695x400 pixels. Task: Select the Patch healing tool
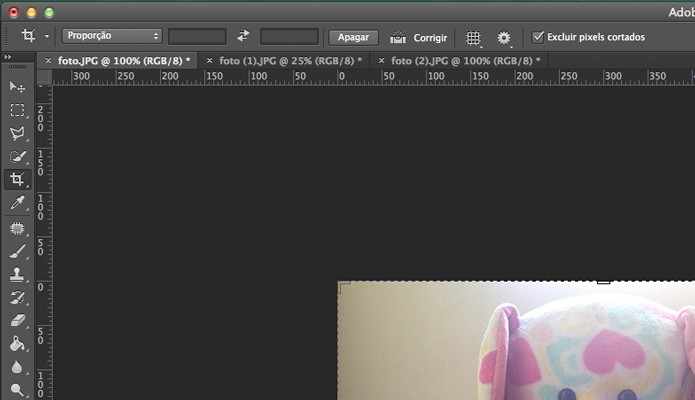pyautogui.click(x=17, y=228)
